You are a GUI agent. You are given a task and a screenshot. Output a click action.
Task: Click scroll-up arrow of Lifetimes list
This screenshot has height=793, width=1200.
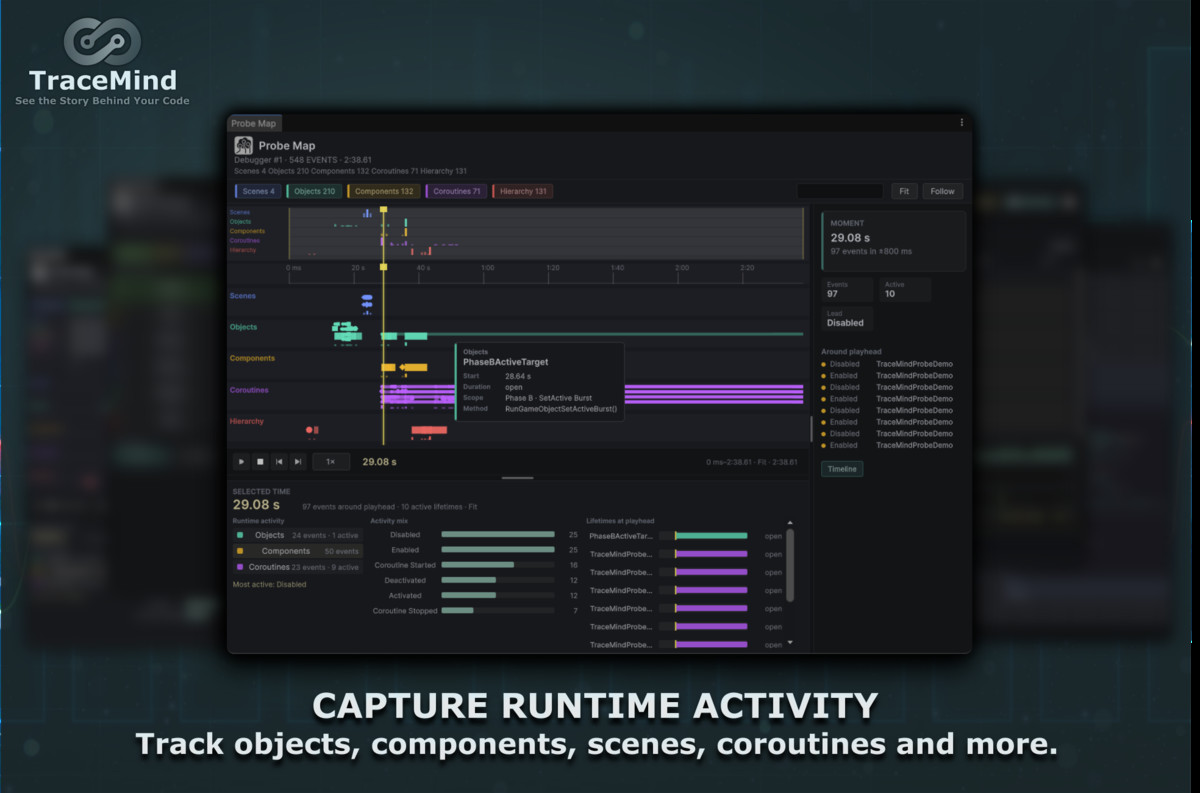click(x=790, y=522)
